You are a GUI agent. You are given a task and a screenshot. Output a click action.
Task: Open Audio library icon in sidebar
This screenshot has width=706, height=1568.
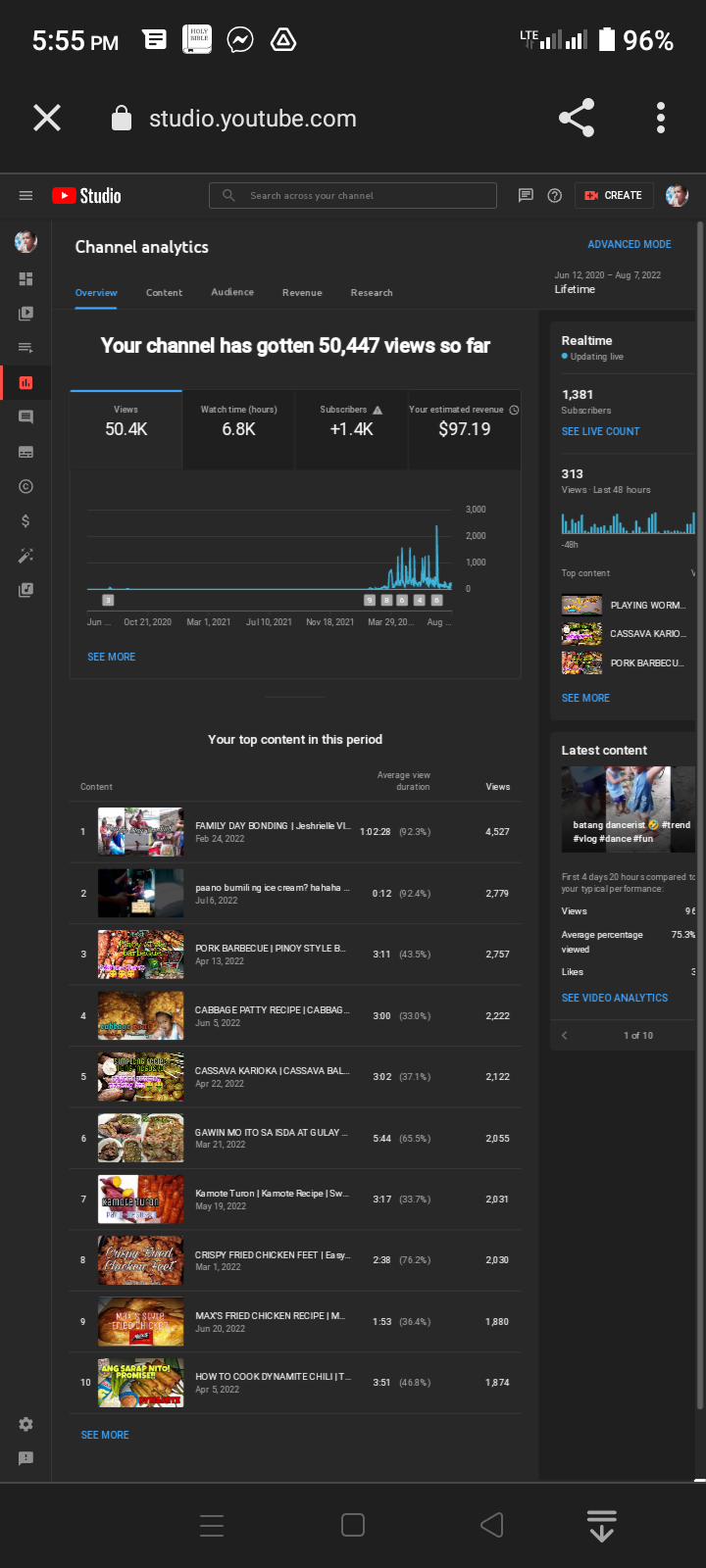coord(25,590)
